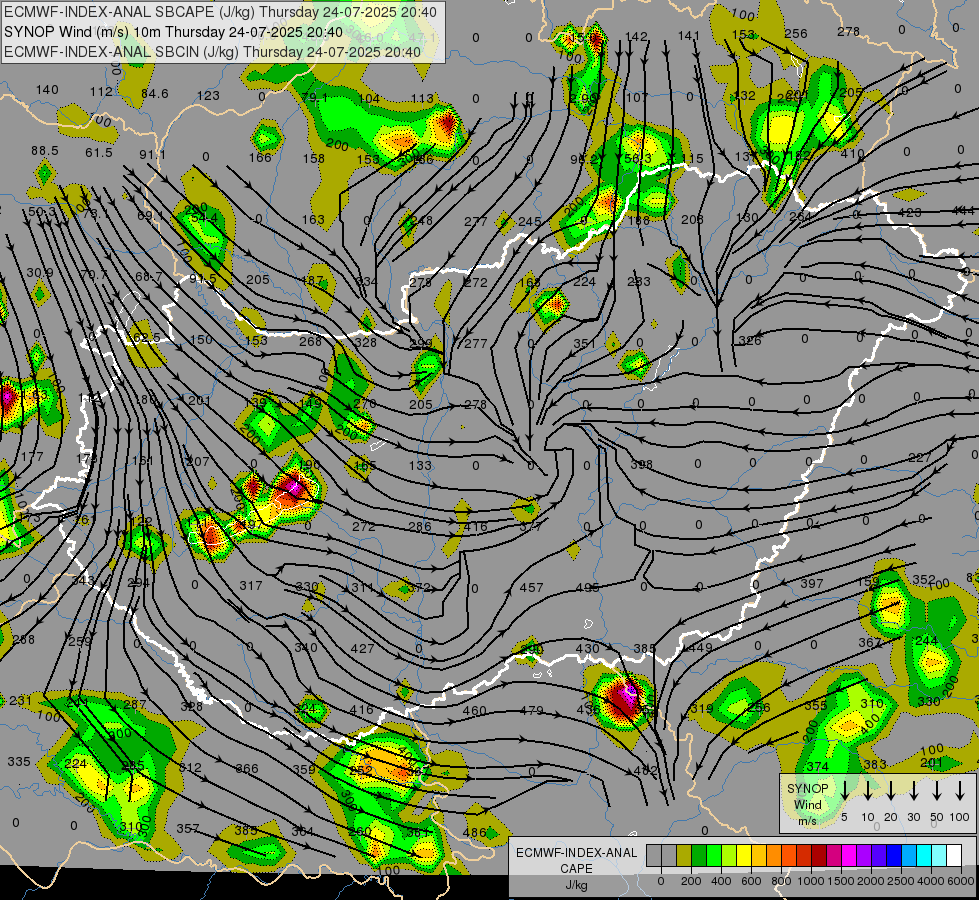The height and width of the screenshot is (900, 979).
Task: Click the CAPE legend caption
Action: pos(576,869)
